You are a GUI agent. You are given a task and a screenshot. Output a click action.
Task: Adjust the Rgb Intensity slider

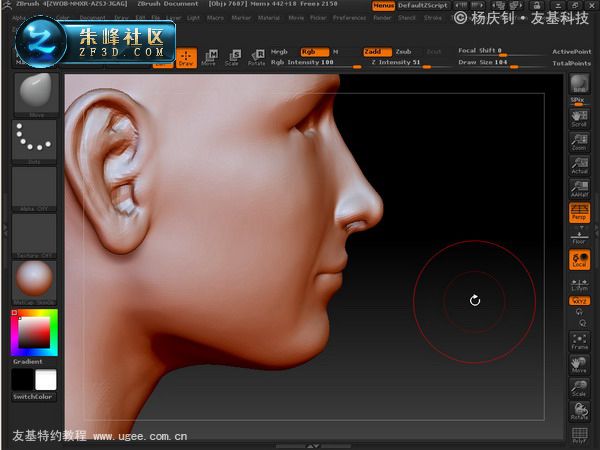click(316, 63)
